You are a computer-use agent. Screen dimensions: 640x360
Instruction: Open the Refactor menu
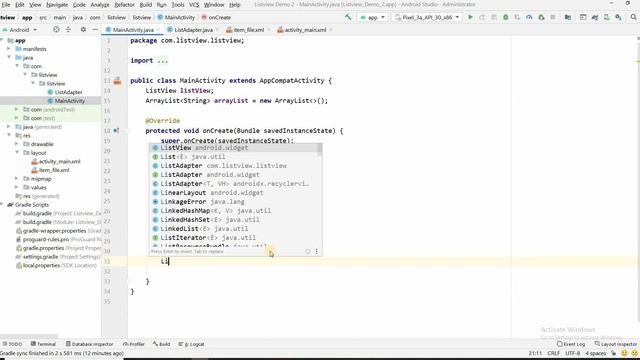pyautogui.click(x=124, y=4)
